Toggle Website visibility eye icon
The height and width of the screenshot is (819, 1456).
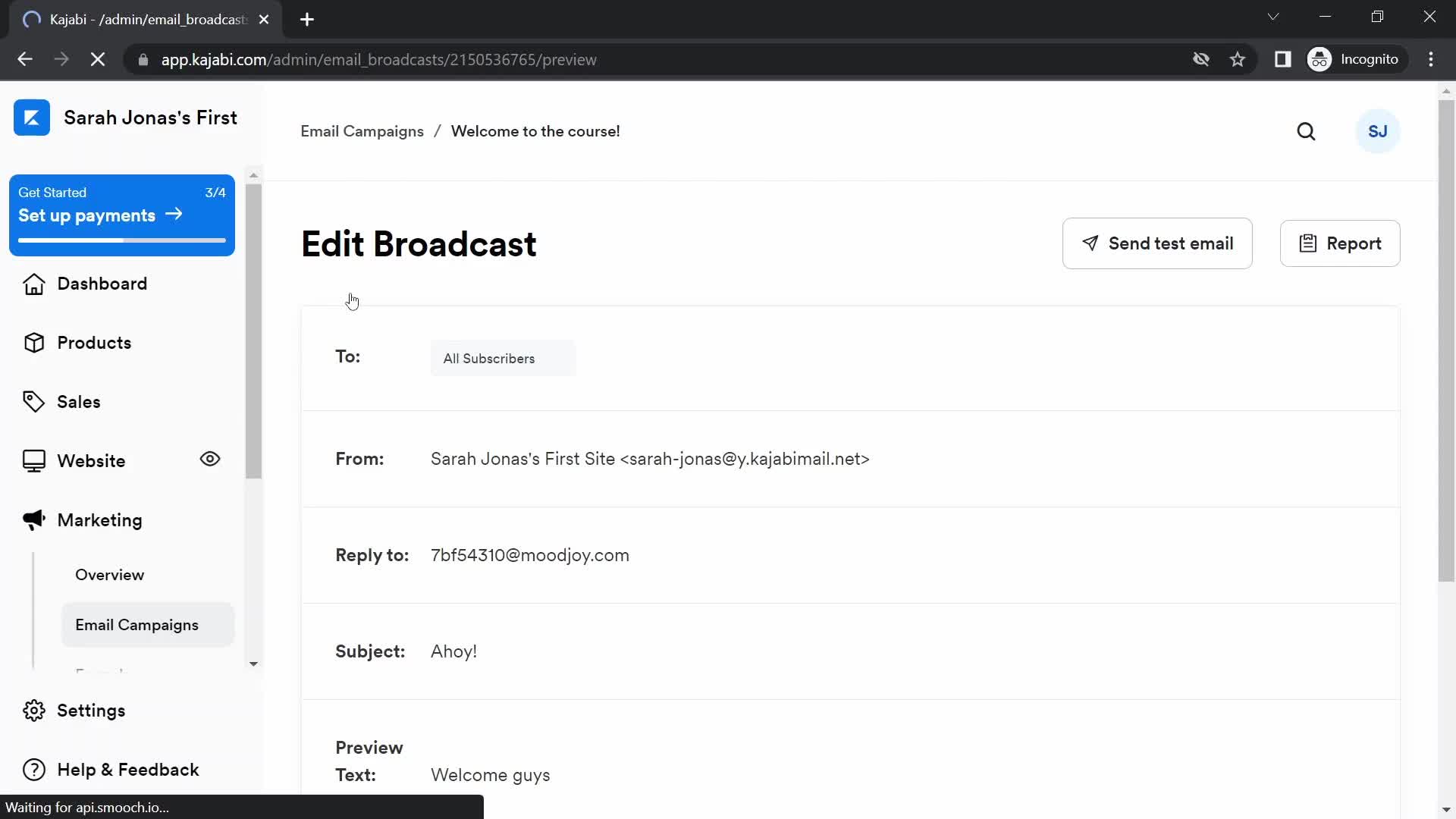tap(210, 459)
